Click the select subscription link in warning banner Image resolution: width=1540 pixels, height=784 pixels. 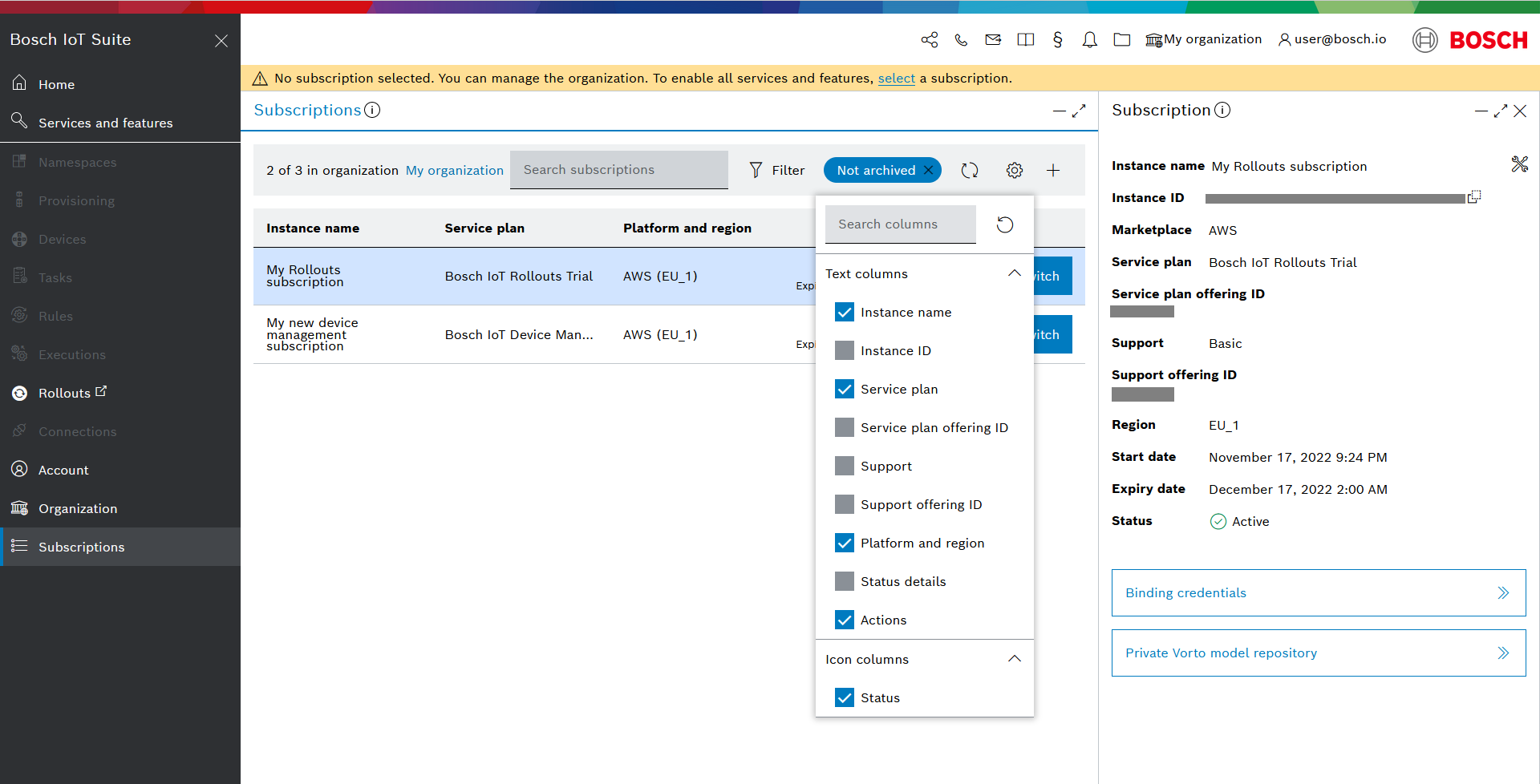coord(896,79)
